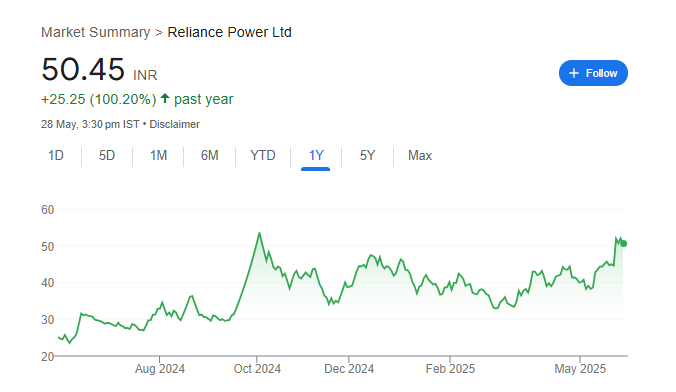Click the green up-arrow beside past year

click(x=165, y=99)
